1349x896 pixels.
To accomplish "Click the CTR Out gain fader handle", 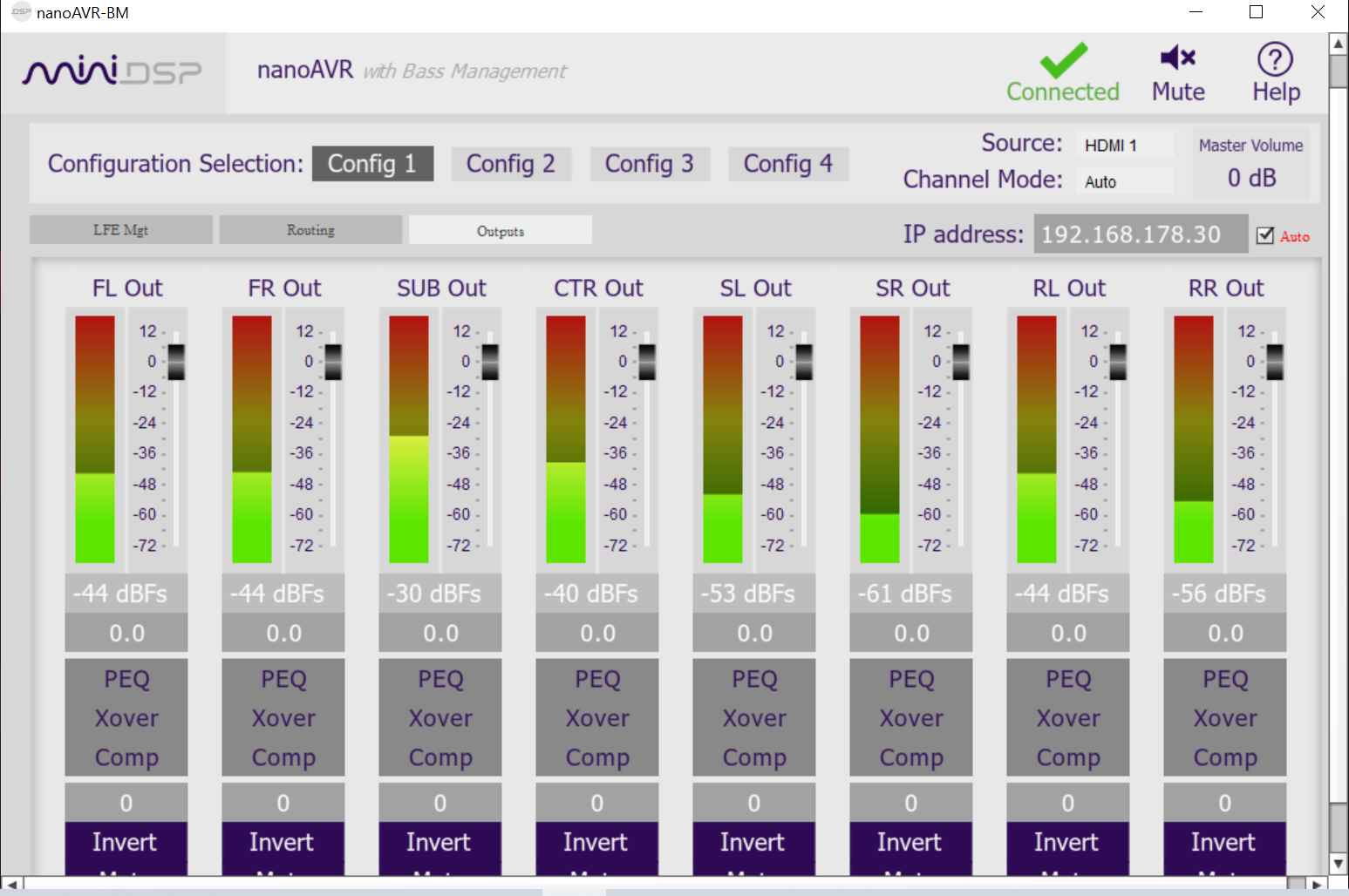I will pos(647,362).
